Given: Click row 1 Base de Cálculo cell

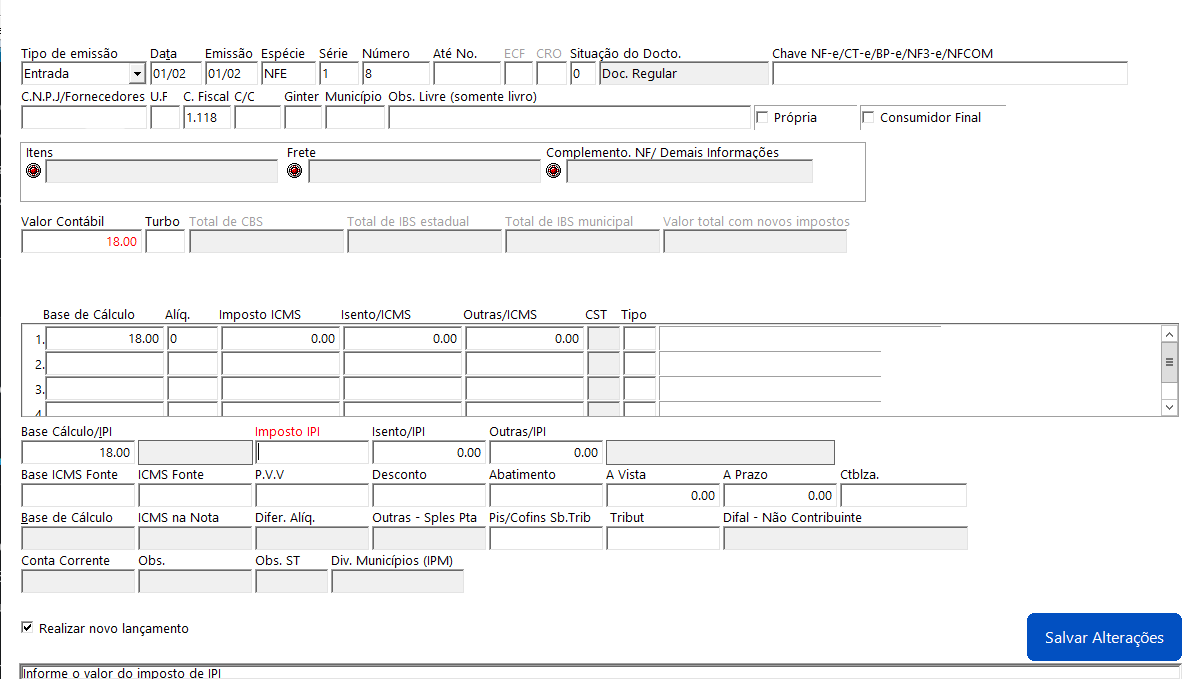Looking at the screenshot, I should pyautogui.click(x=105, y=338).
